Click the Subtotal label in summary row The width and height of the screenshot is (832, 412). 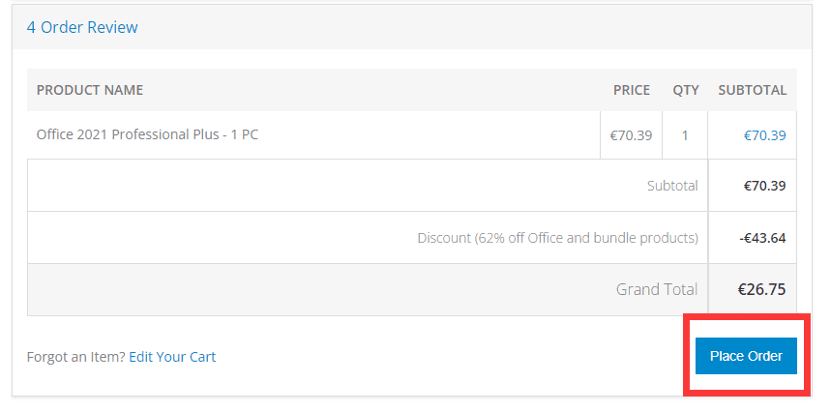672,185
